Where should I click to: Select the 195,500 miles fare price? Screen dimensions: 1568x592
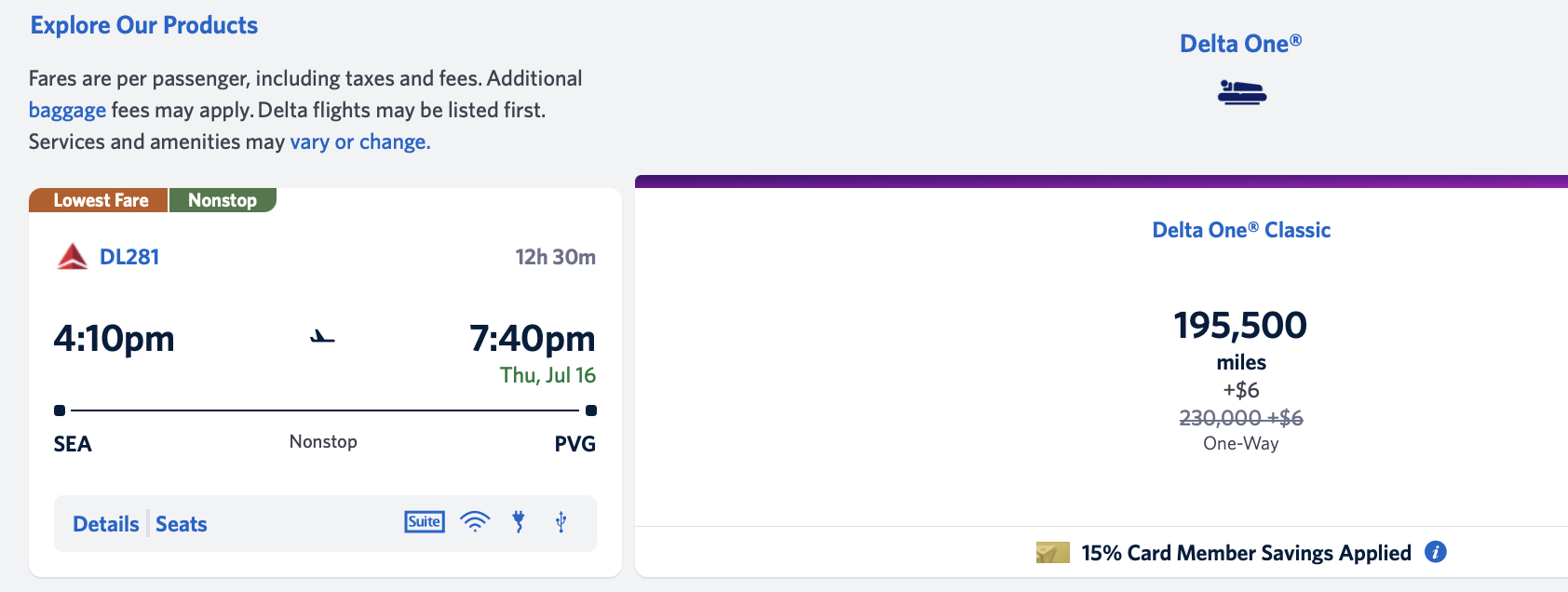pos(1239,326)
